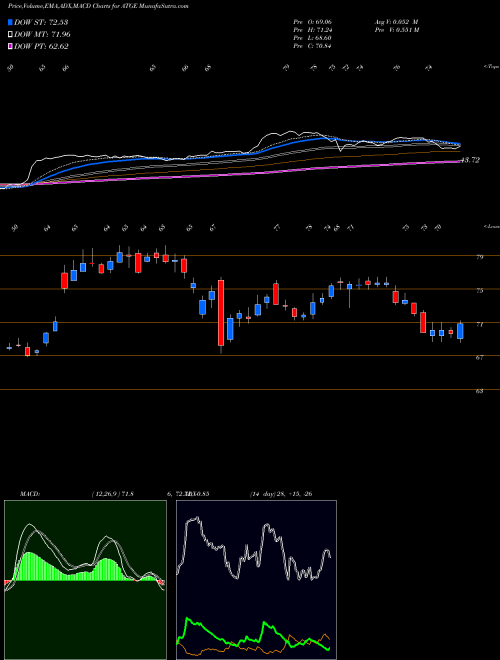500x660 pixels.
Task: Click the 75 price axis label
Action: pyautogui.click(x=479, y=290)
